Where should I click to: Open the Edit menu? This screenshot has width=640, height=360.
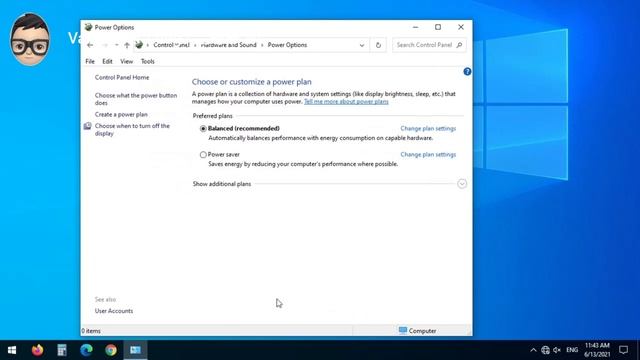pos(107,61)
